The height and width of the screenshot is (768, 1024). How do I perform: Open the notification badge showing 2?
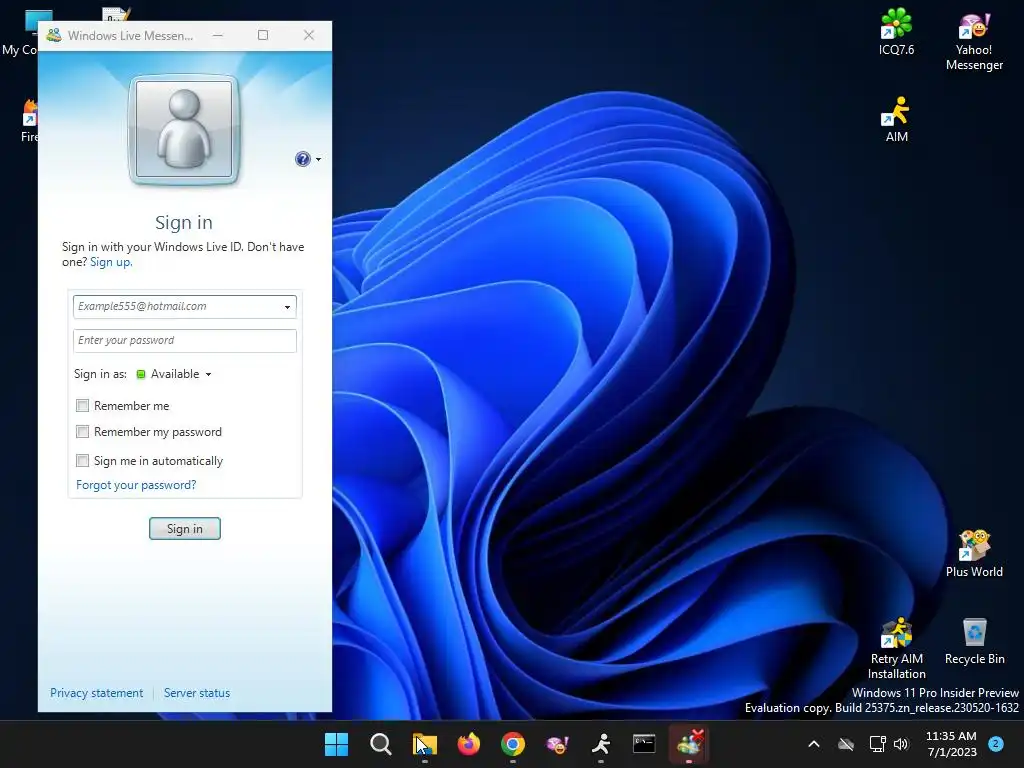point(996,743)
